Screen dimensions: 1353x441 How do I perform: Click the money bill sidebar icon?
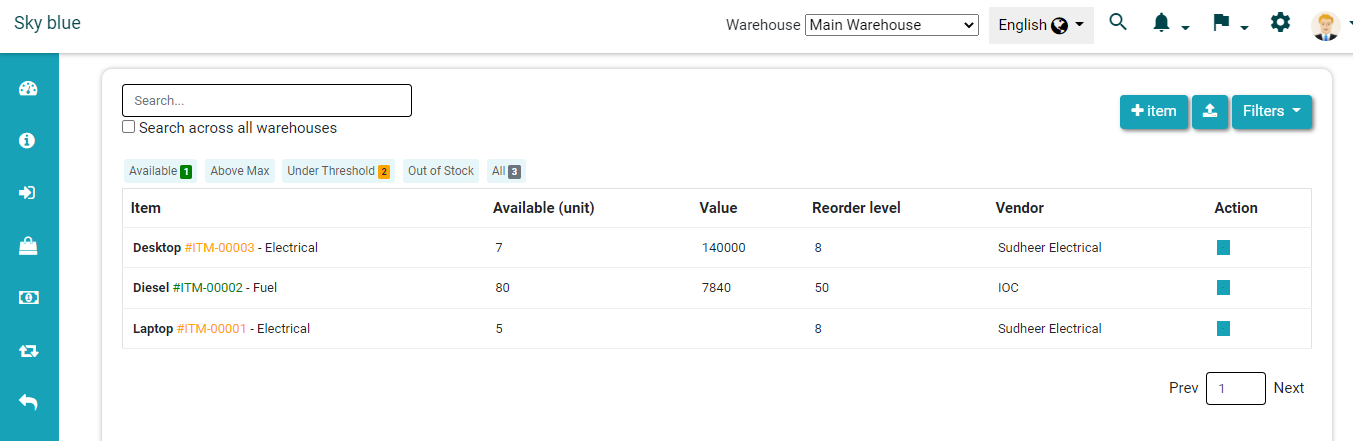(28, 298)
